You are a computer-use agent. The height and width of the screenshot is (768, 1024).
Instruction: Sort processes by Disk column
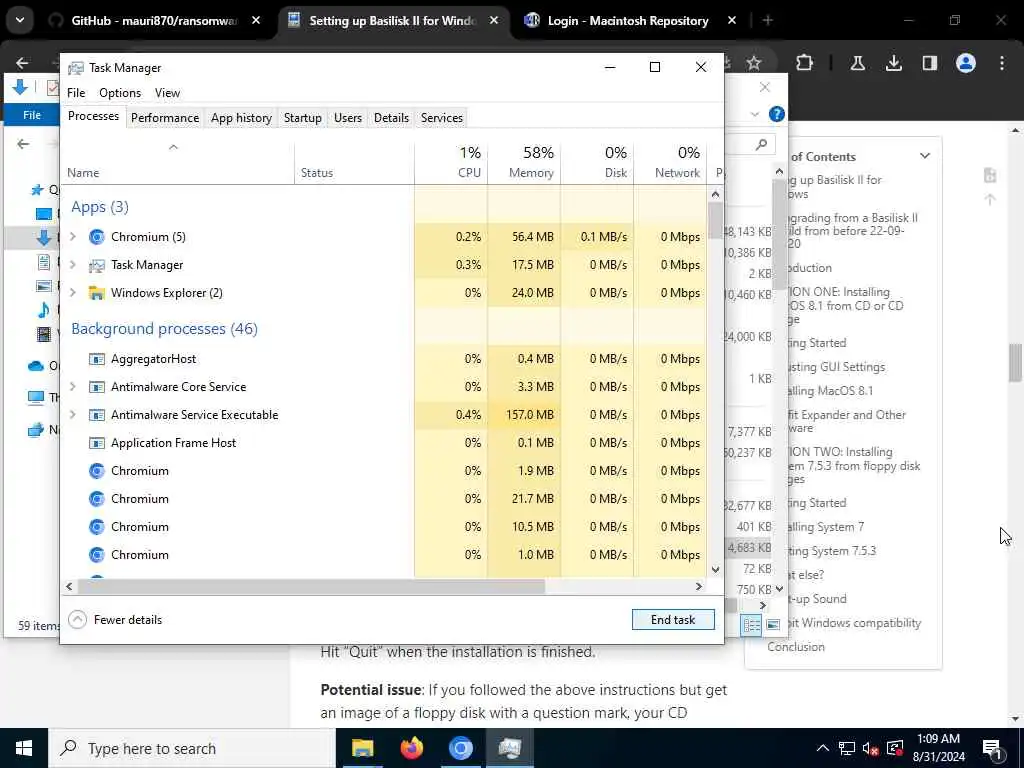597,162
